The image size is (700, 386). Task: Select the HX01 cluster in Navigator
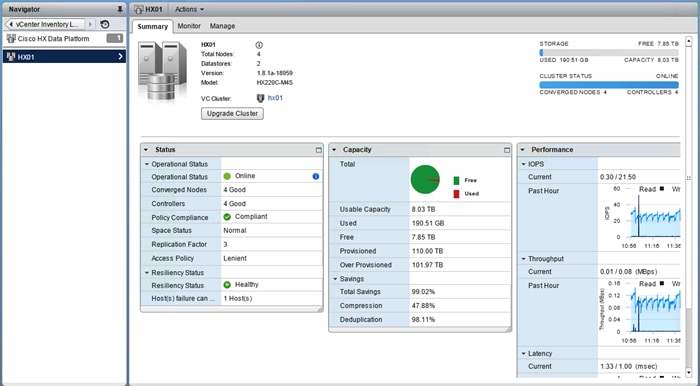point(64,57)
